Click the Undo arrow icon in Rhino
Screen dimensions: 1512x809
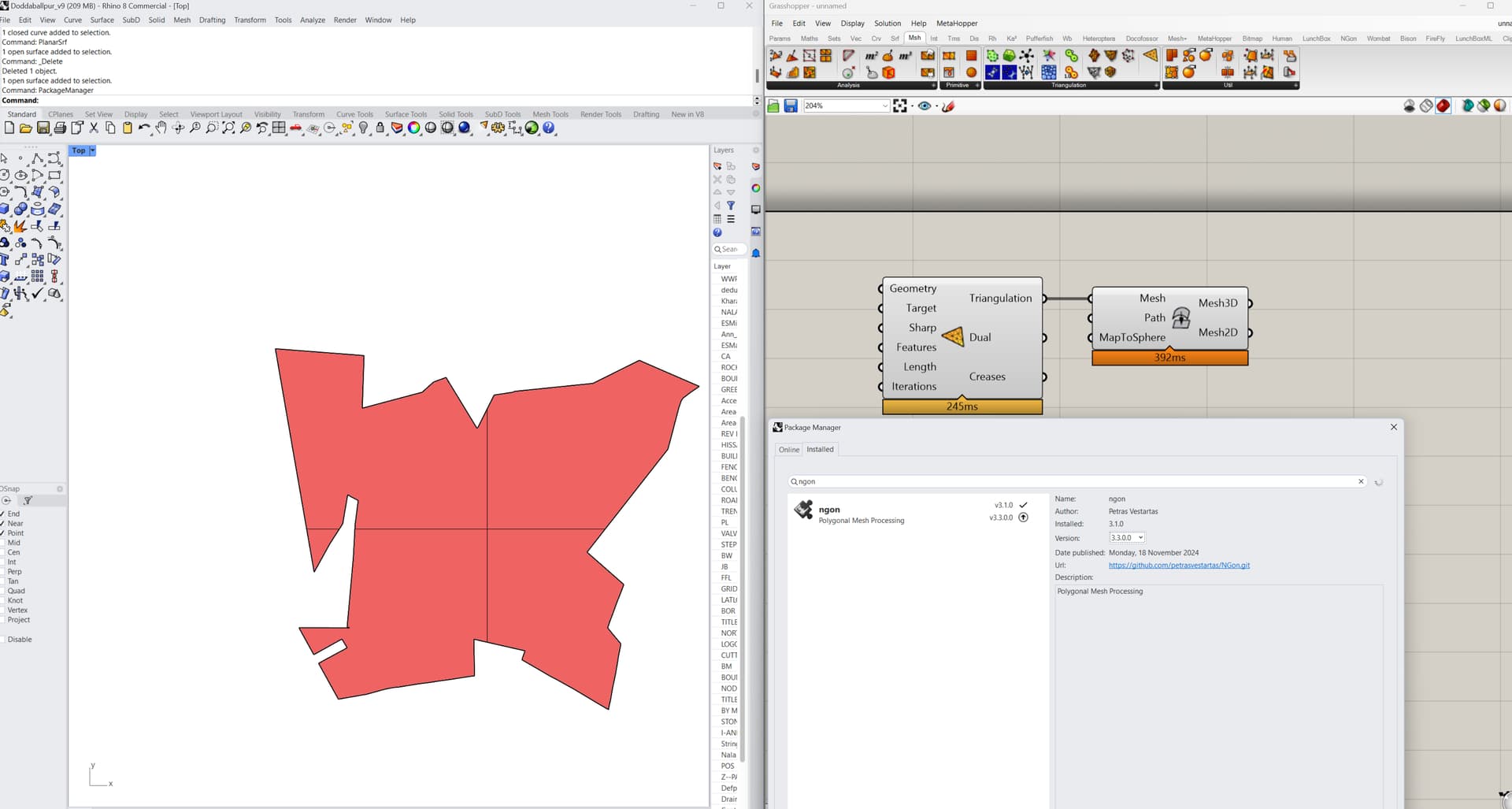coord(143,128)
